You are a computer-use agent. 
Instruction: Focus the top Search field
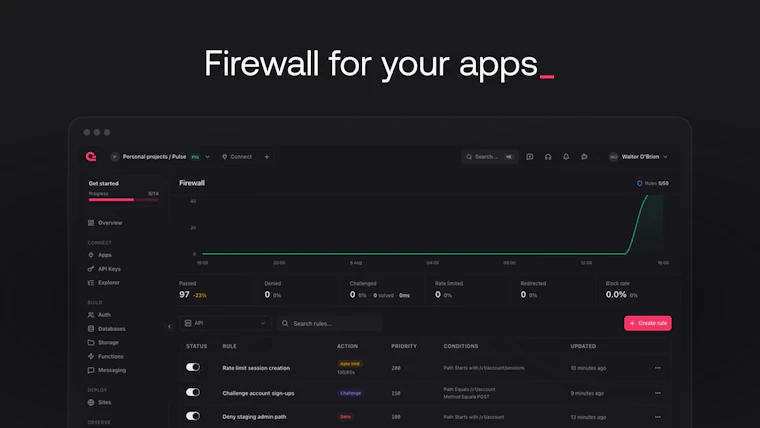(x=490, y=157)
